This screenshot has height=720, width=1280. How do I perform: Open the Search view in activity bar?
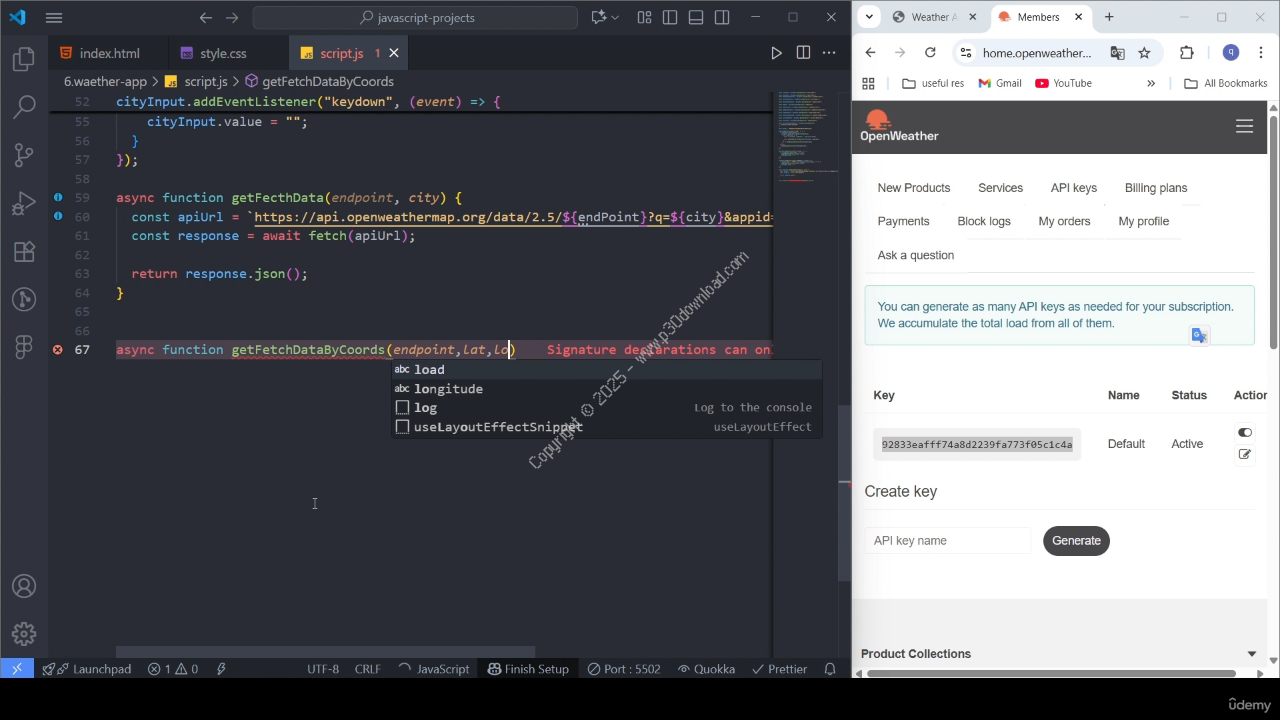tap(24, 106)
